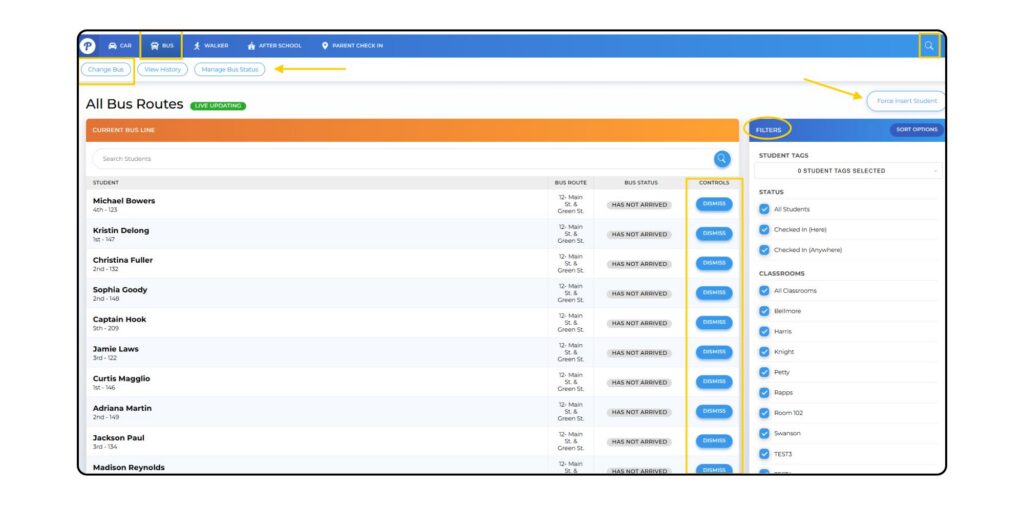Select the Bus tab in header
This screenshot has height=507, width=1024.
161,45
